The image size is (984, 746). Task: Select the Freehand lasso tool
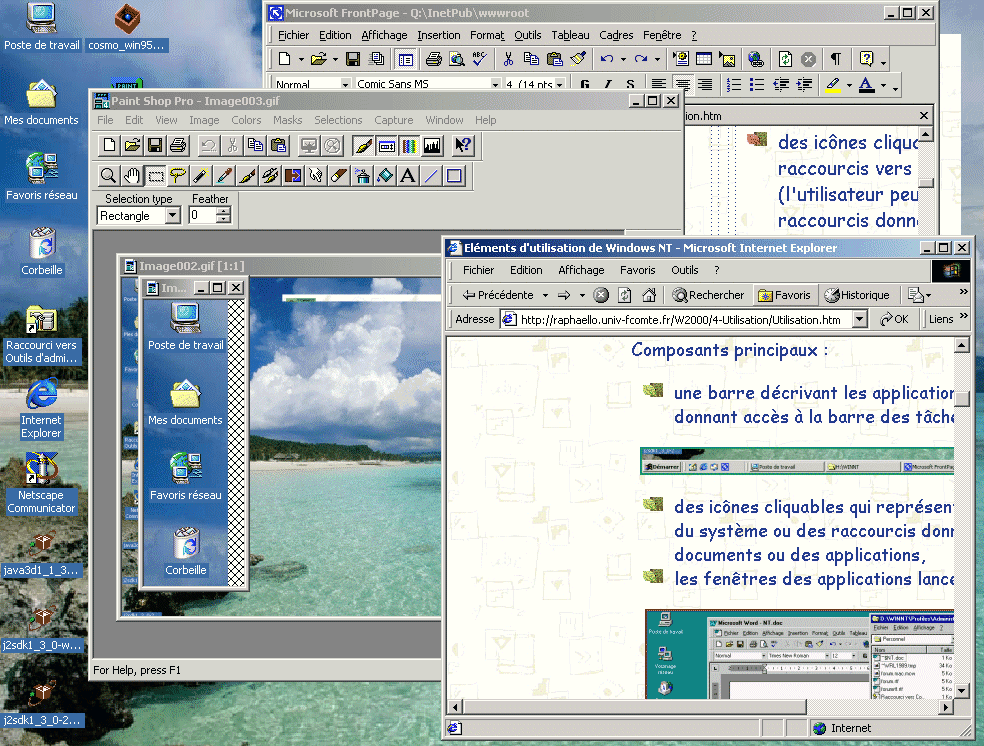coord(177,177)
